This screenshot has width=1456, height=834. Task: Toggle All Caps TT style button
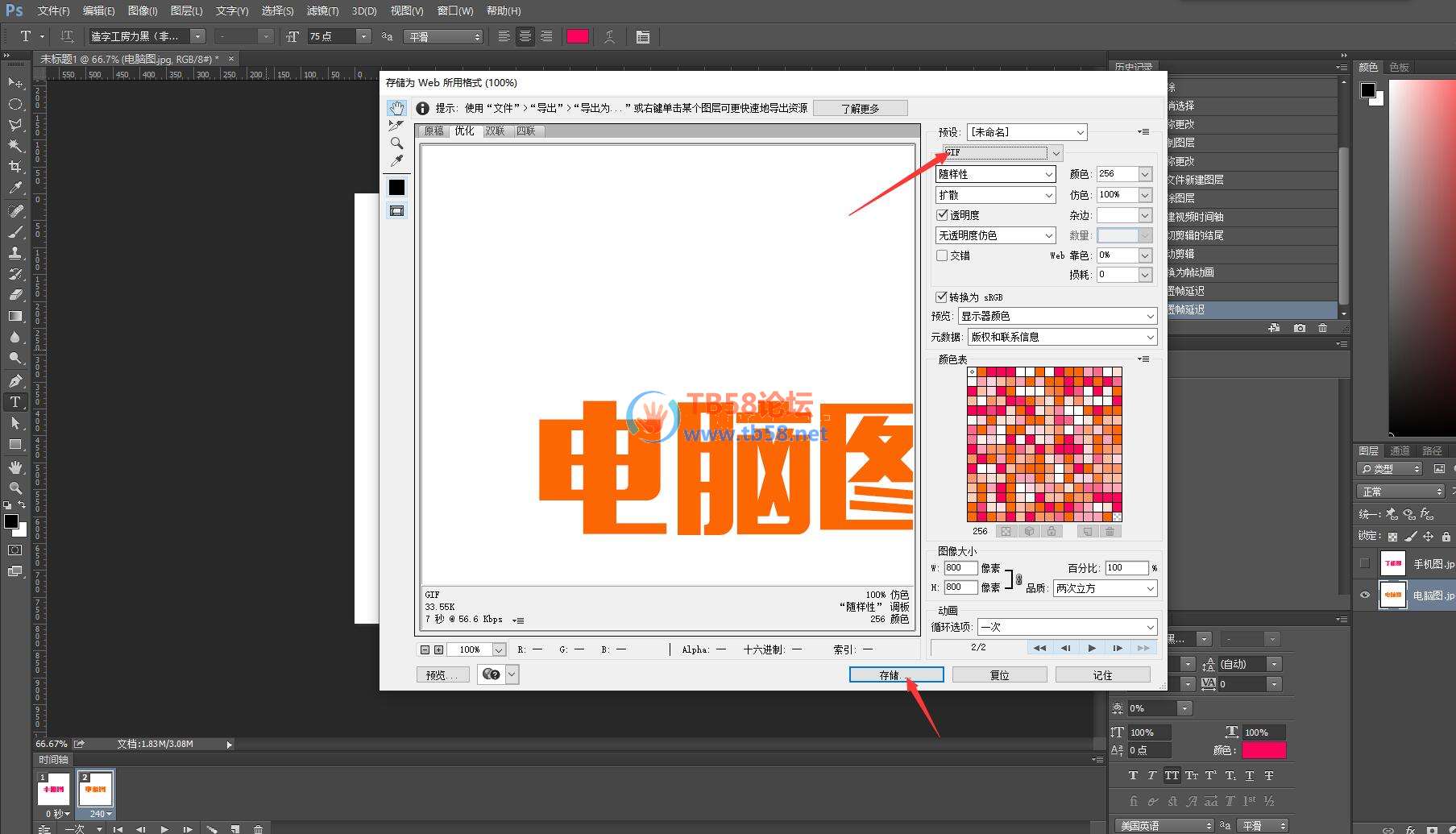pyautogui.click(x=1172, y=775)
